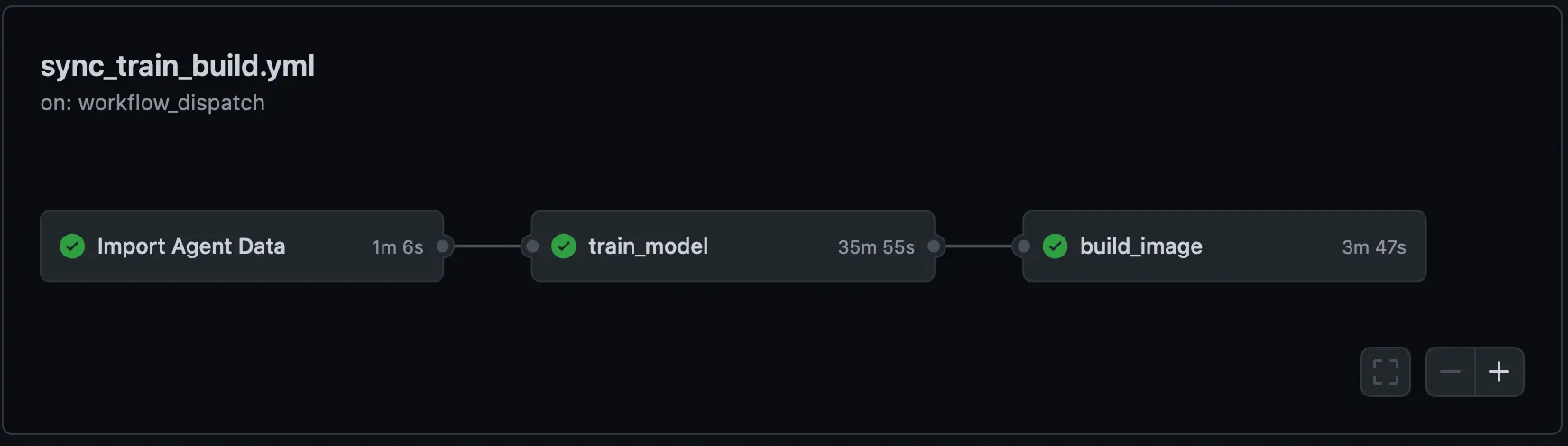Screen dimensions: 1568x446
Task: Click the train_model success check icon
Action: click(564, 246)
